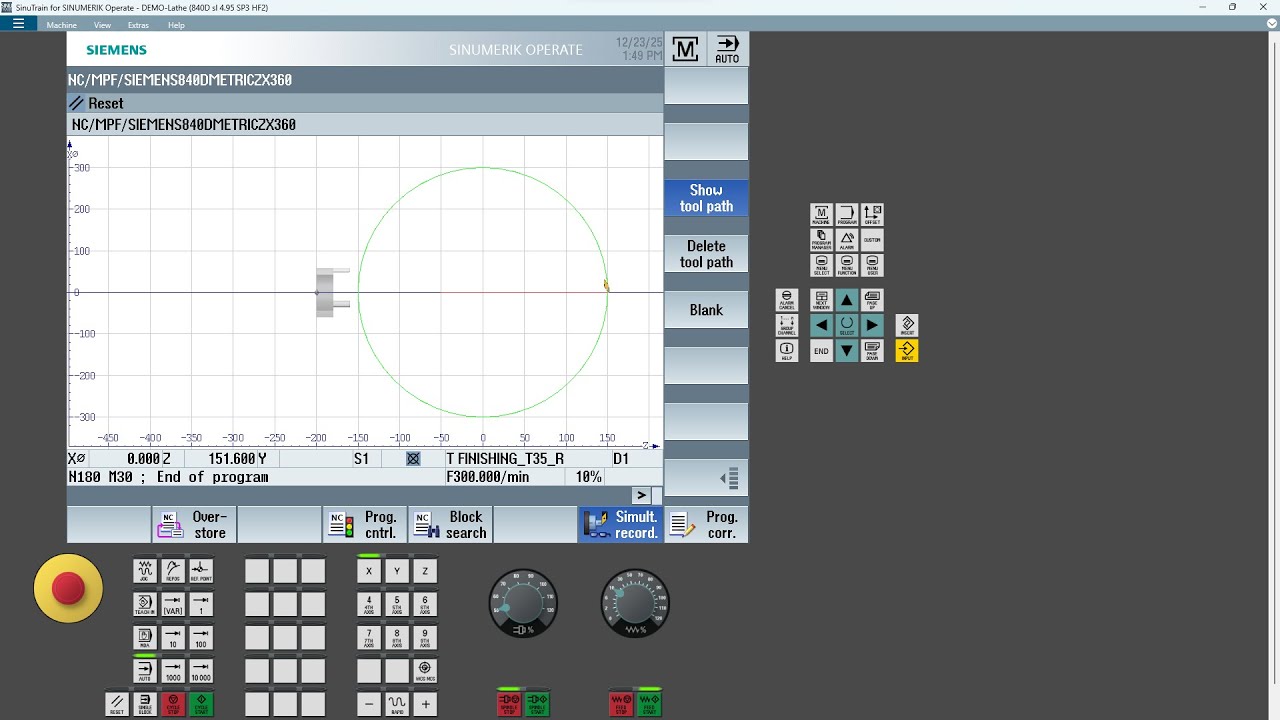Toggle SINGLE BLOCK mode
This screenshot has width=1280, height=720.
click(145, 704)
